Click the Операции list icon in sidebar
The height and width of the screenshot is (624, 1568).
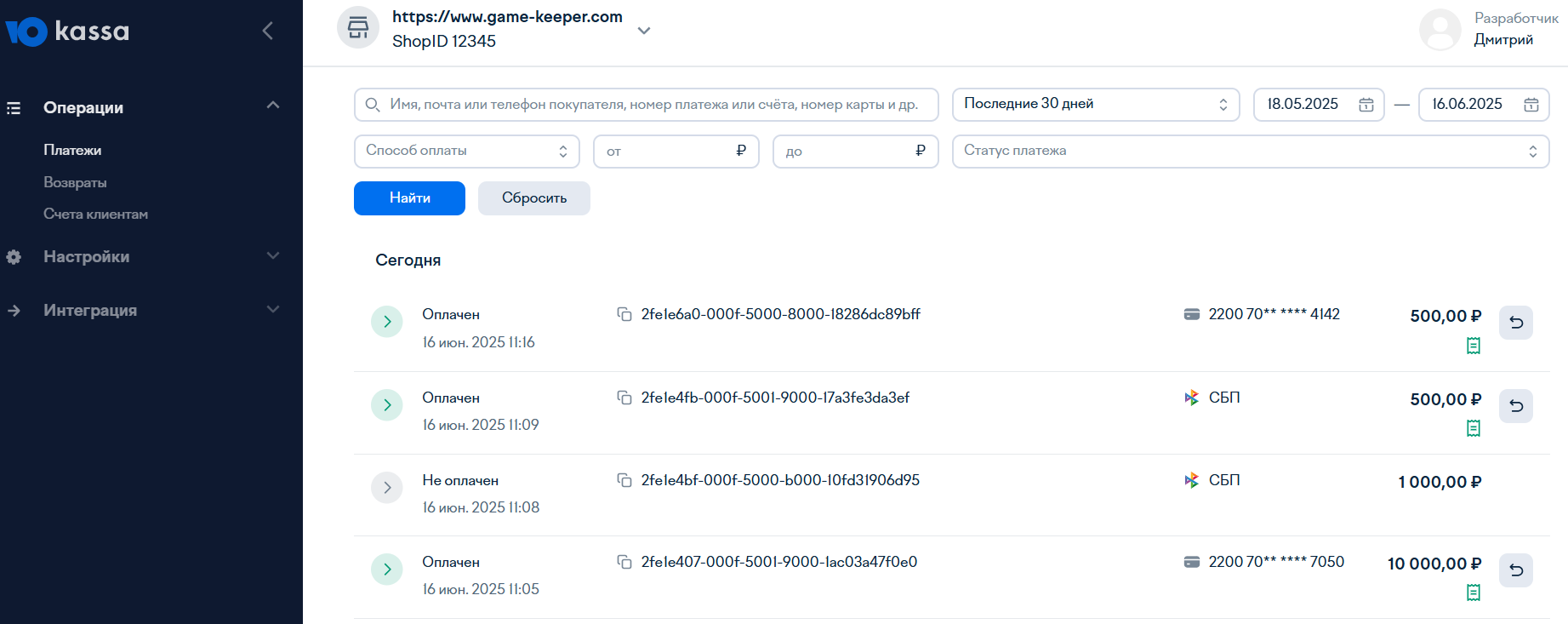point(14,108)
